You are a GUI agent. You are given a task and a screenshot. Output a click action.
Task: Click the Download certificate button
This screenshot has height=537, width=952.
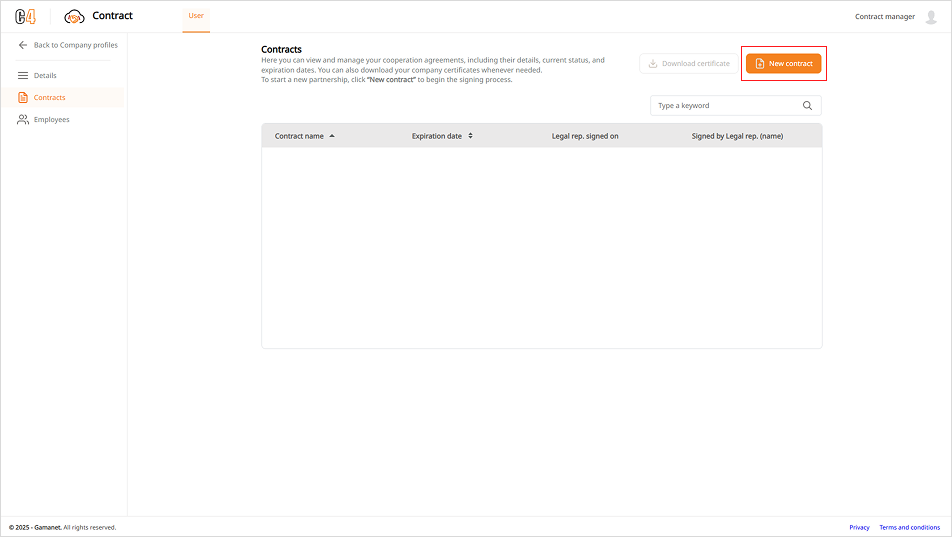click(689, 63)
